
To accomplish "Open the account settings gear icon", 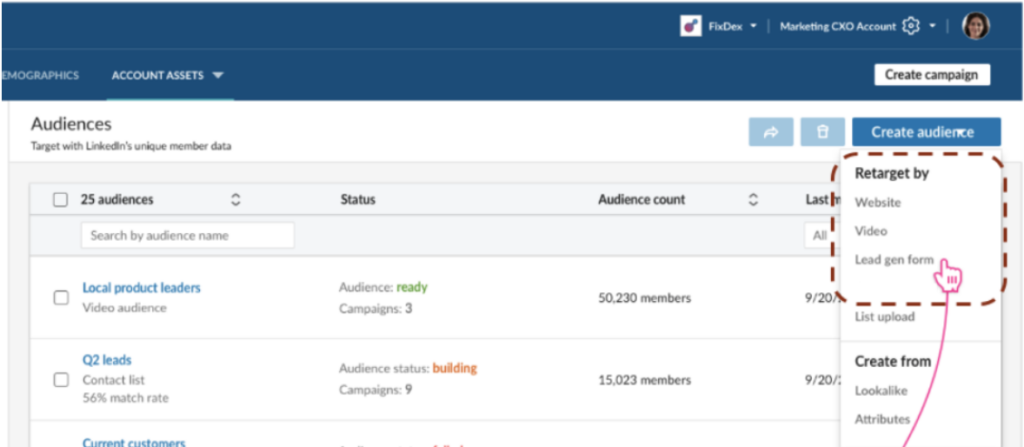I will (911, 27).
